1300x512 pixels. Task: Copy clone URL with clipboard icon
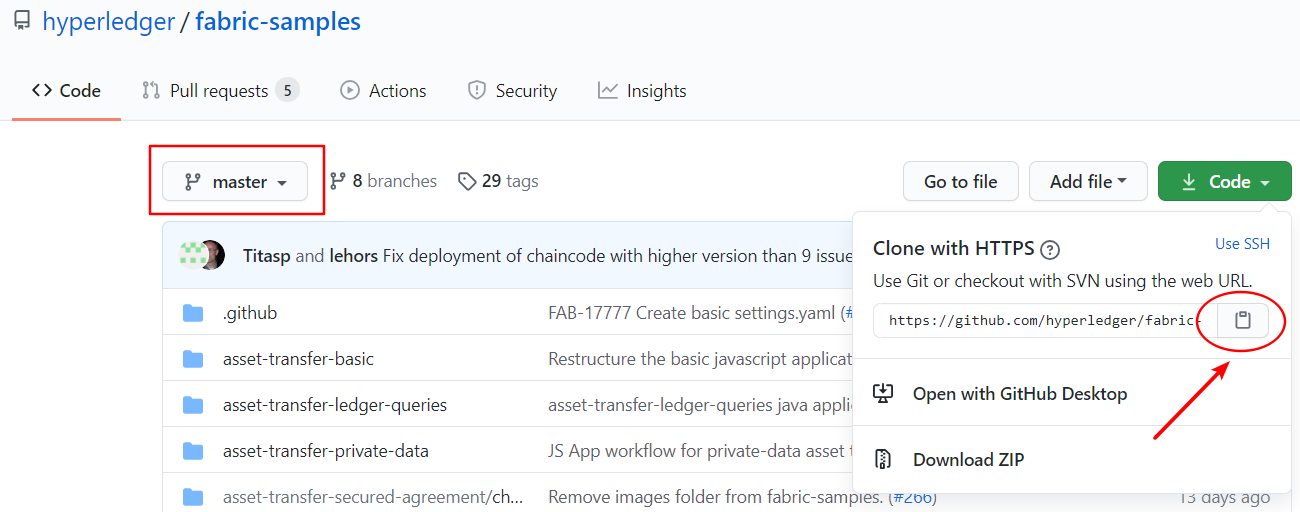tap(1242, 321)
